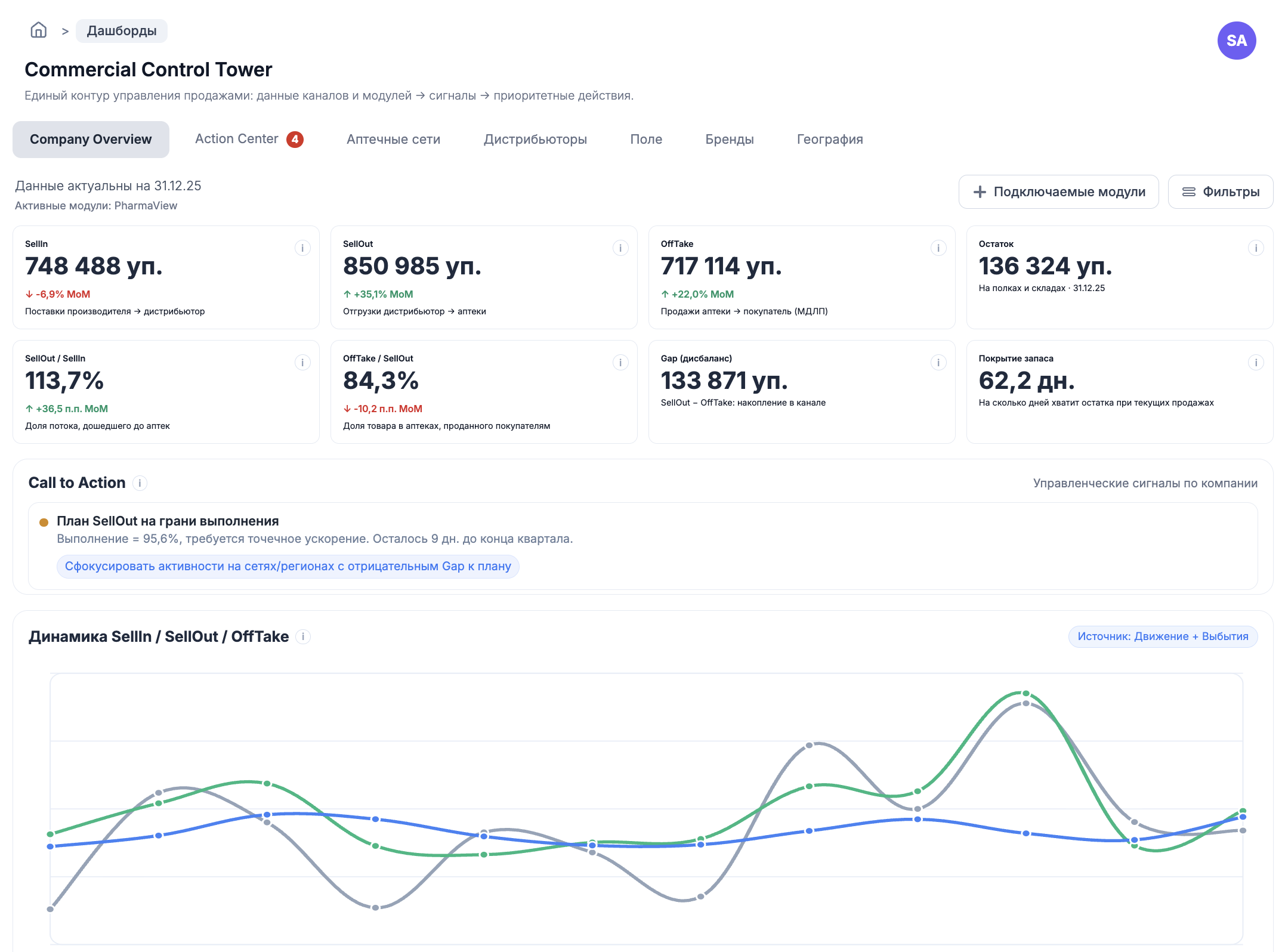Open info icon on Gap (дисбаланс) card
The width and height of the screenshot is (1285, 952).
click(x=938, y=363)
